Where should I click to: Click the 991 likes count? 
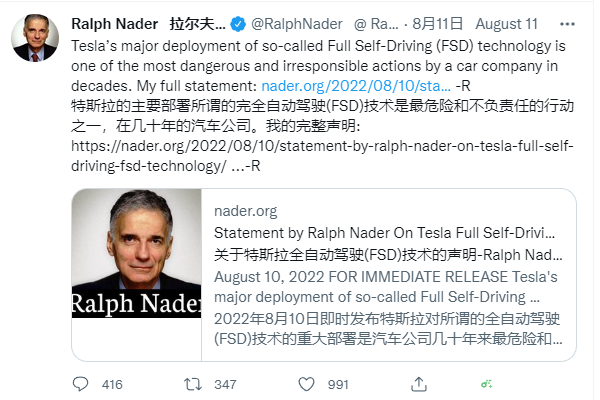click(338, 383)
